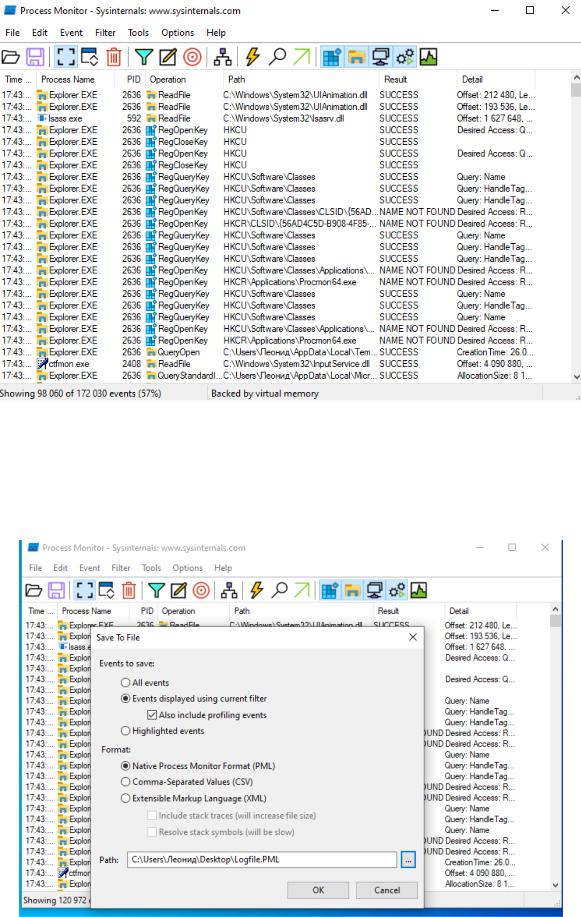Click Find magnifier icon in the window without dialog
The width and height of the screenshot is (581, 917).
[277, 57]
